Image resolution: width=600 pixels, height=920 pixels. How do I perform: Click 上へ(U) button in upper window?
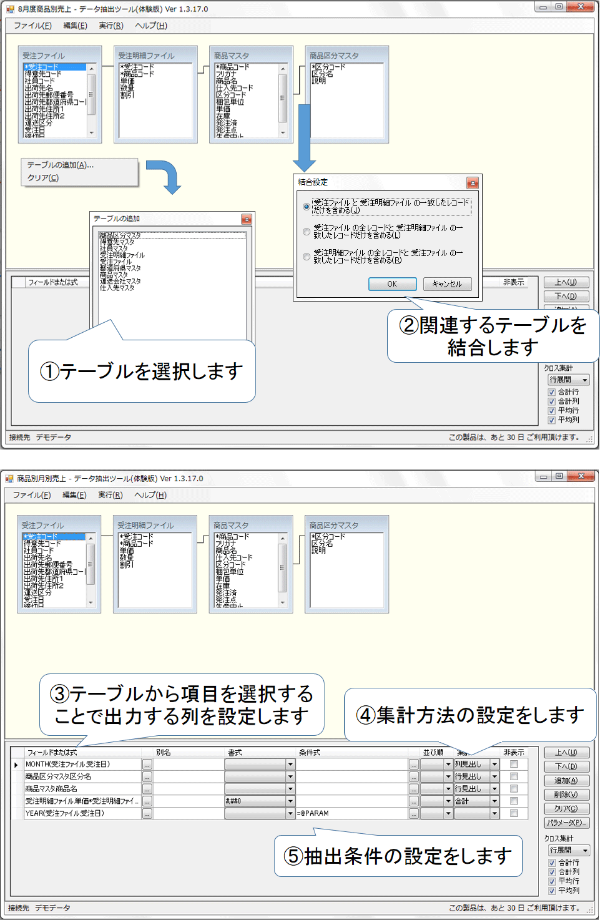pyautogui.click(x=566, y=282)
